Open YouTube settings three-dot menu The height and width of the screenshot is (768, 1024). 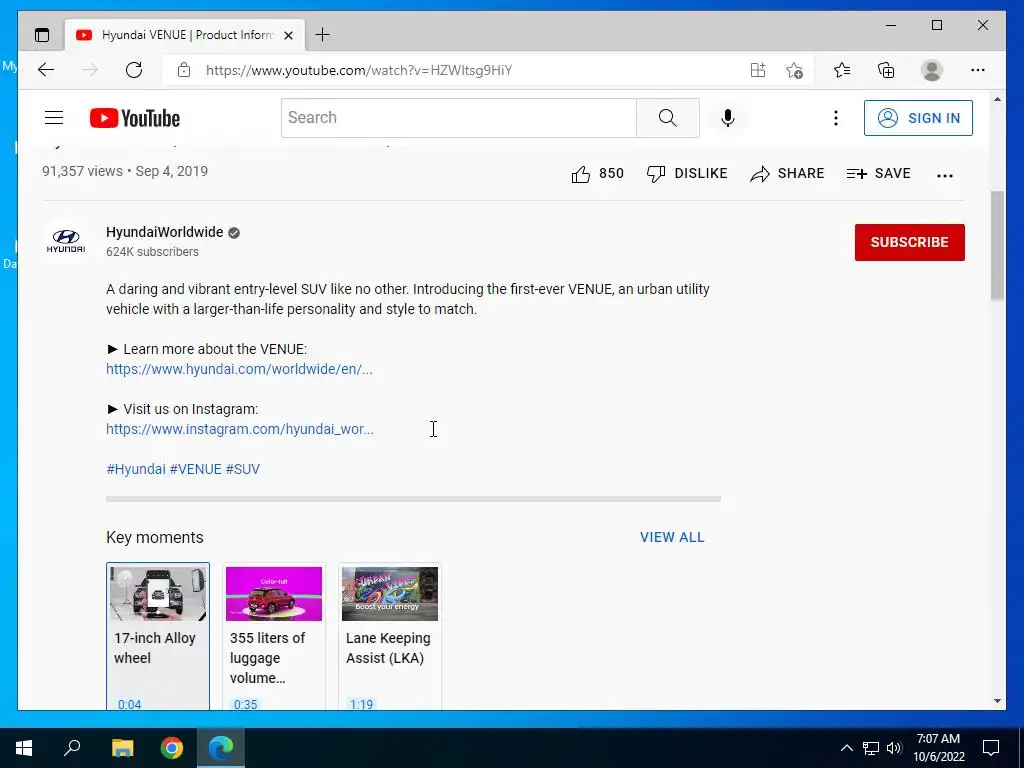click(x=835, y=118)
